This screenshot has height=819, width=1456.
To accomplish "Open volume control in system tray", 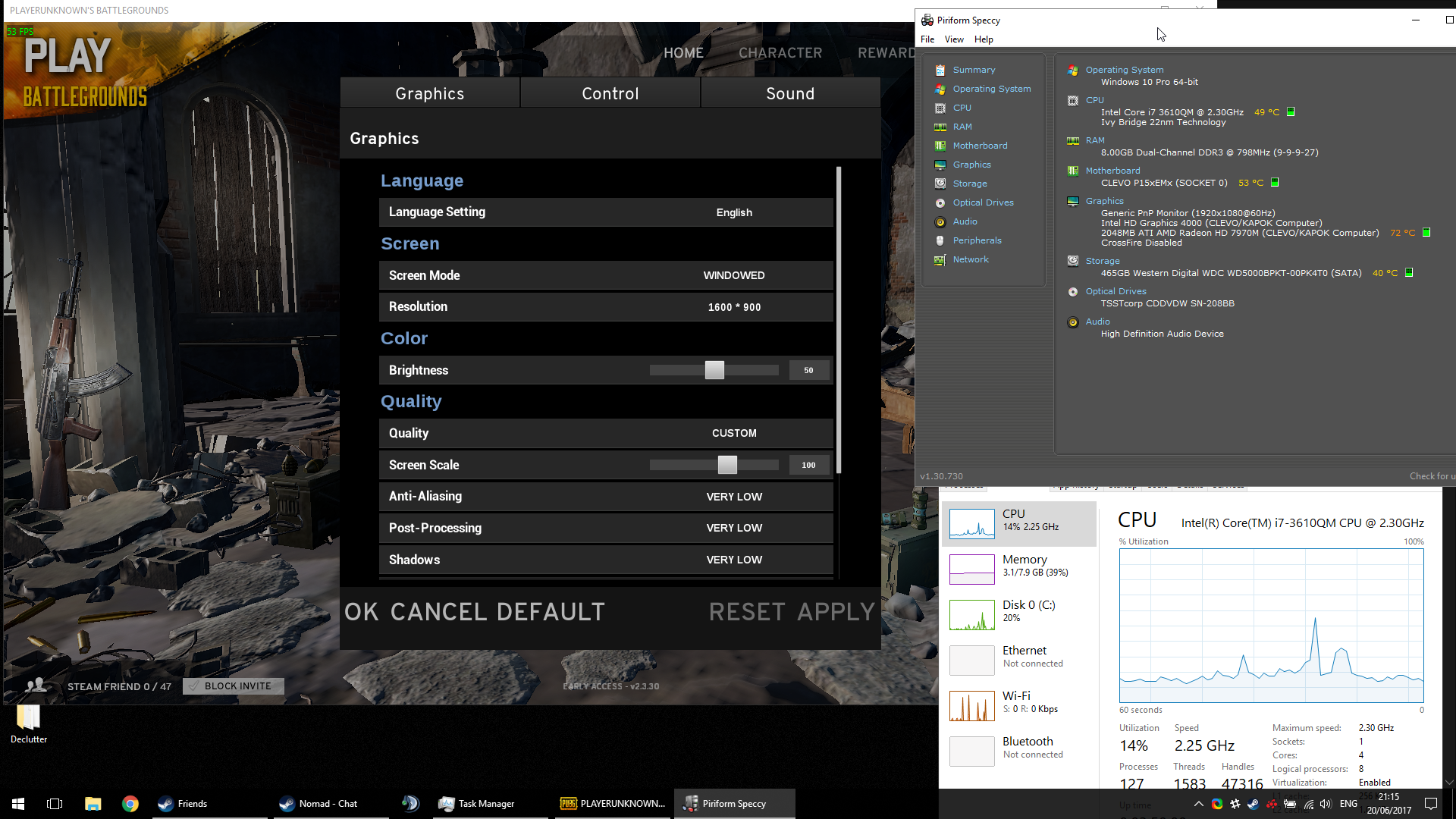I will click(1326, 804).
